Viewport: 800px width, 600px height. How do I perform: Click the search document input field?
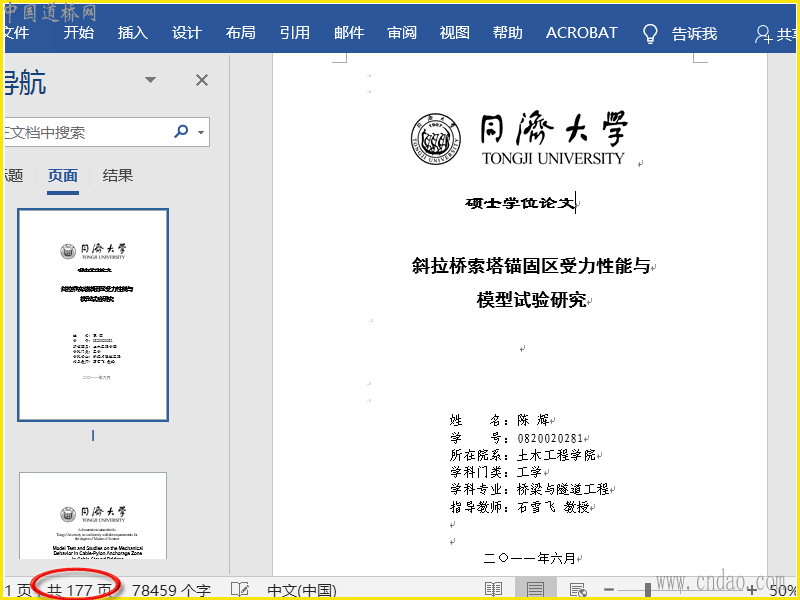[87, 132]
